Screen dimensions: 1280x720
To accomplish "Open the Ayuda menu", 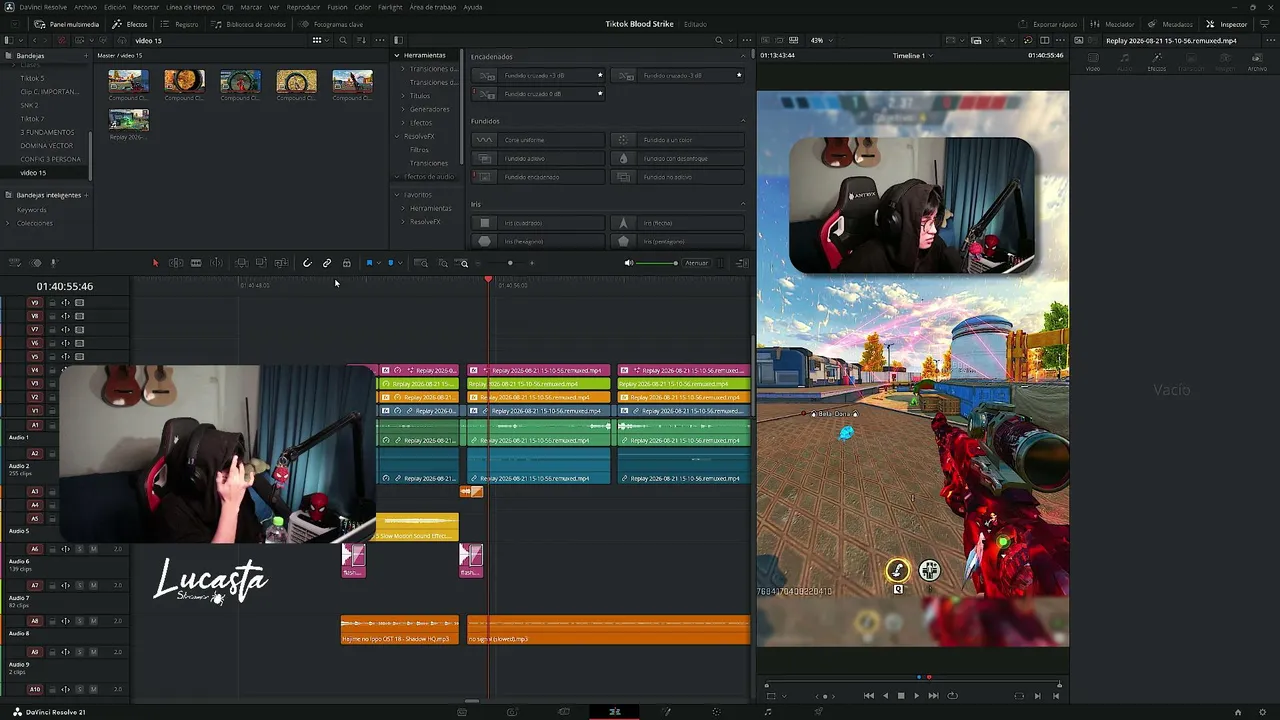I will tap(472, 7).
